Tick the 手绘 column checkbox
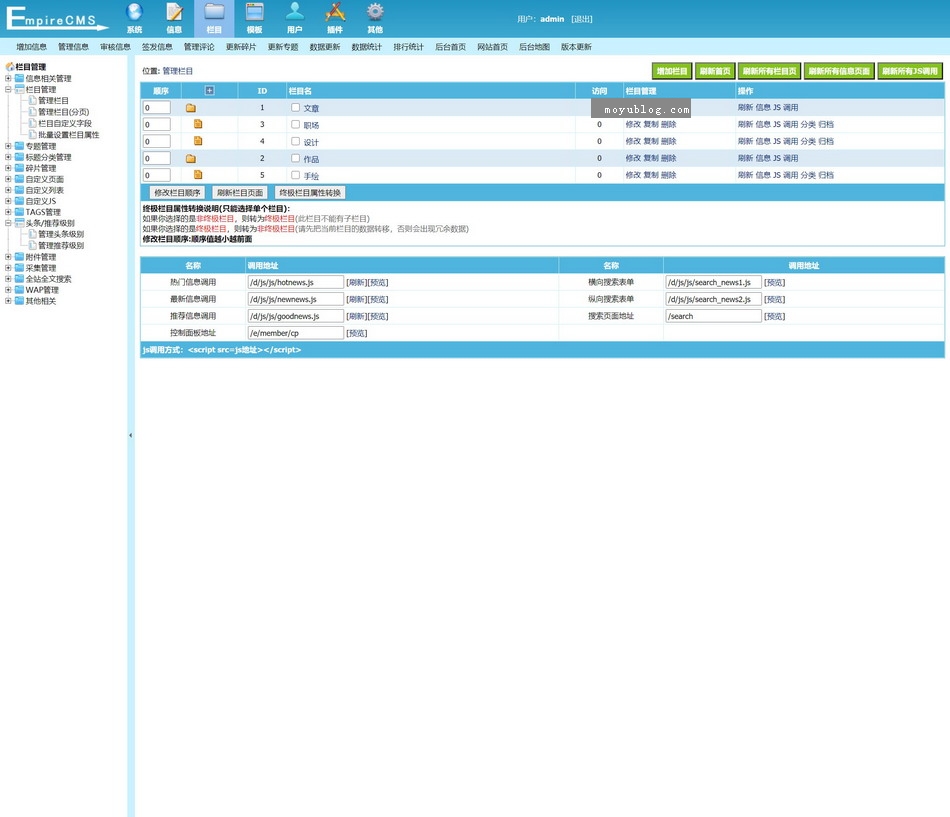 pos(296,175)
